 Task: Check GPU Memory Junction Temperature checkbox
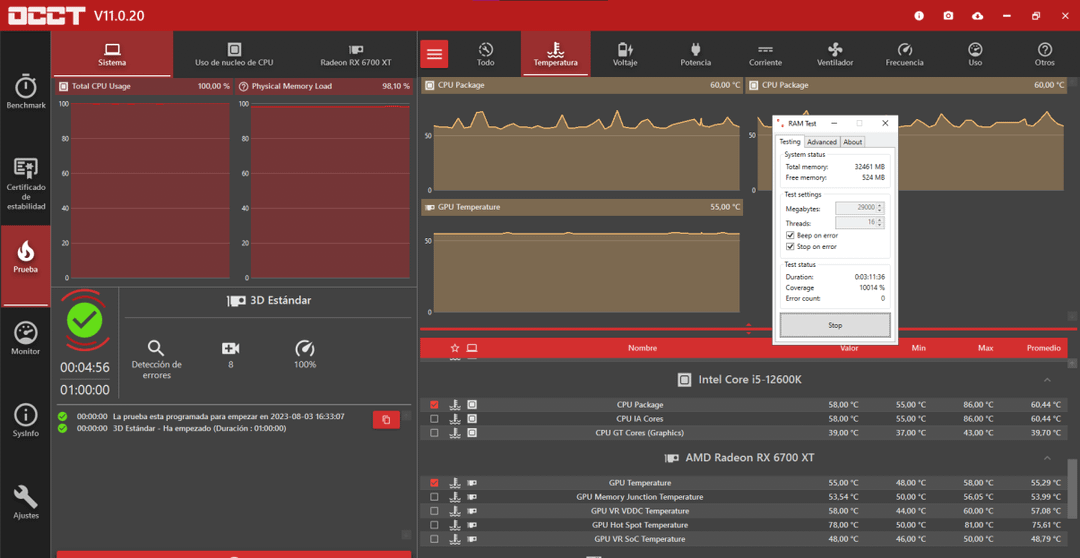tap(434, 497)
